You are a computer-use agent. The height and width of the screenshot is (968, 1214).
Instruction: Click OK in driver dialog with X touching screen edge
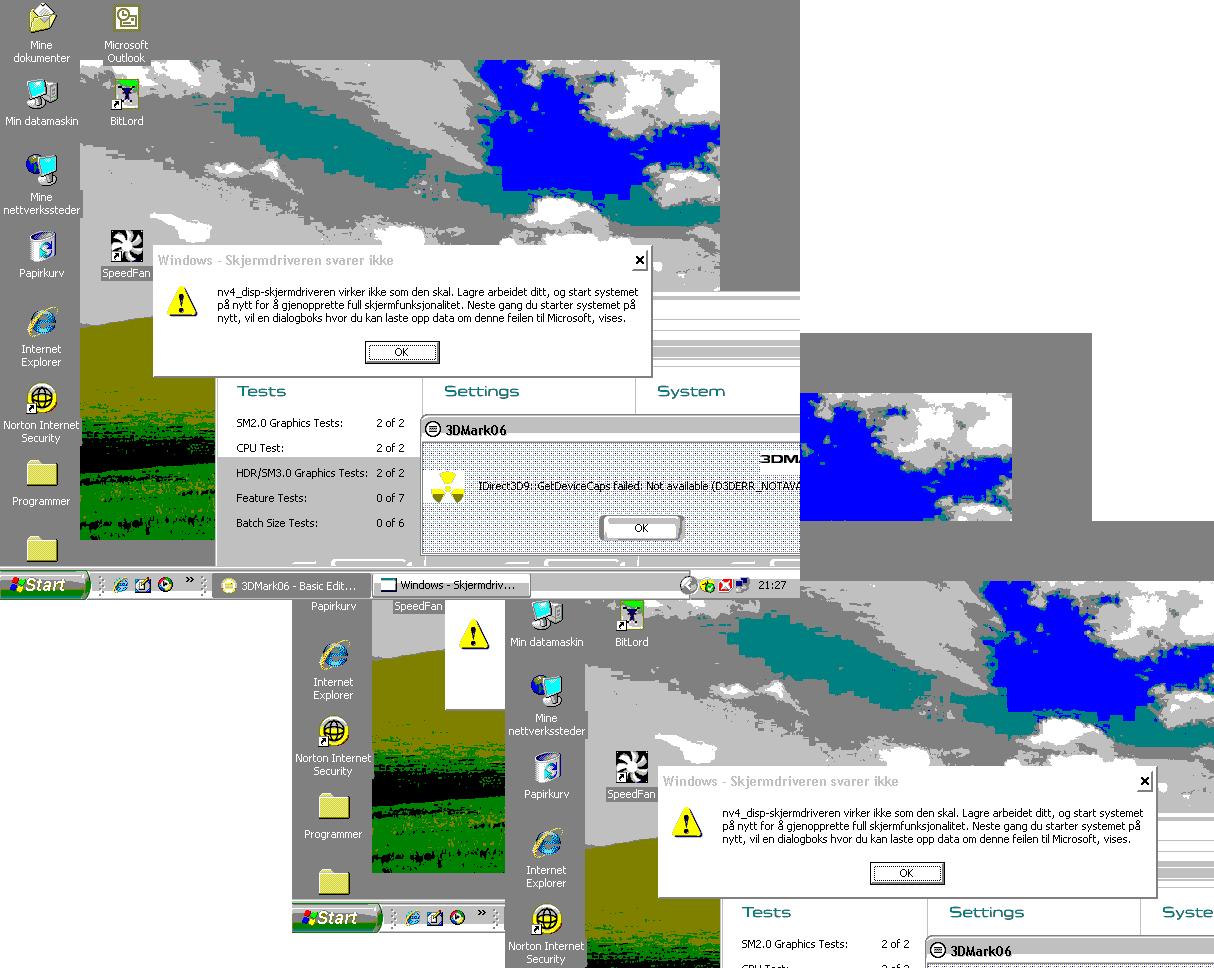pyautogui.click(x=906, y=873)
